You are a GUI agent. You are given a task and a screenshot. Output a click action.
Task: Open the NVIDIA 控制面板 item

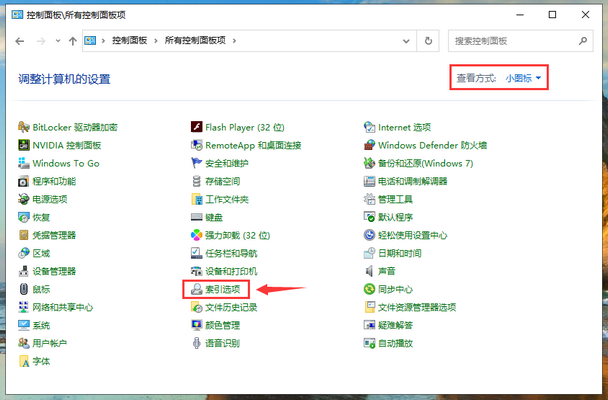click(68, 145)
